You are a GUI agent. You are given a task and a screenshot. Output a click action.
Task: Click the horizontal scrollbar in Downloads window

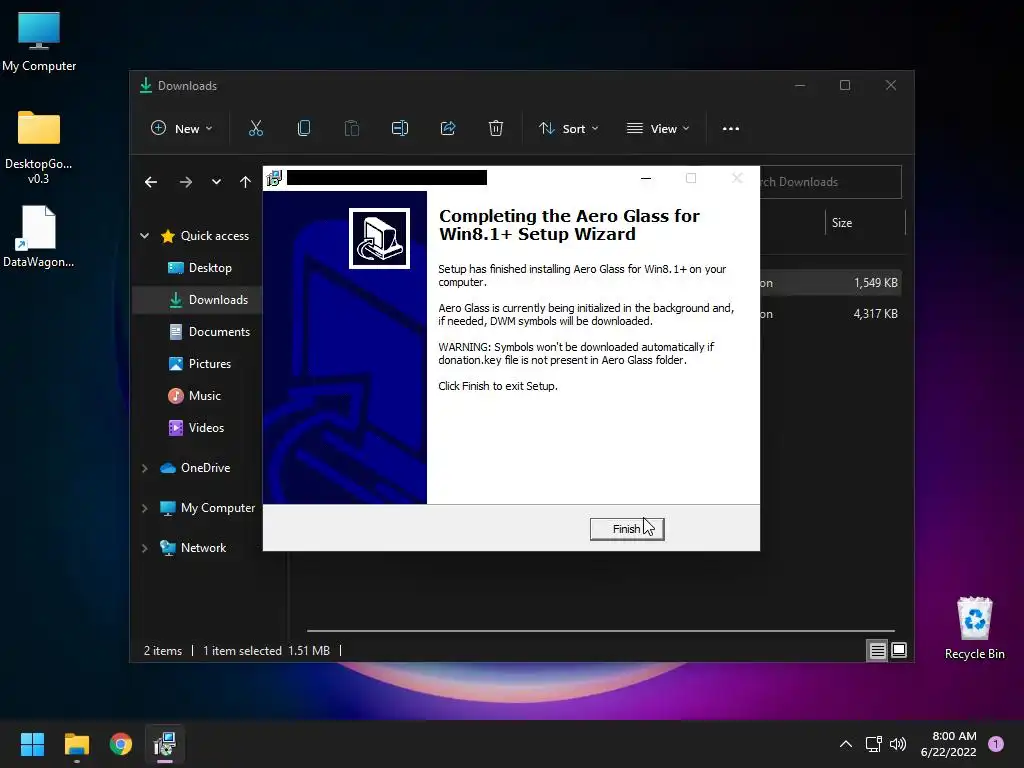600,631
